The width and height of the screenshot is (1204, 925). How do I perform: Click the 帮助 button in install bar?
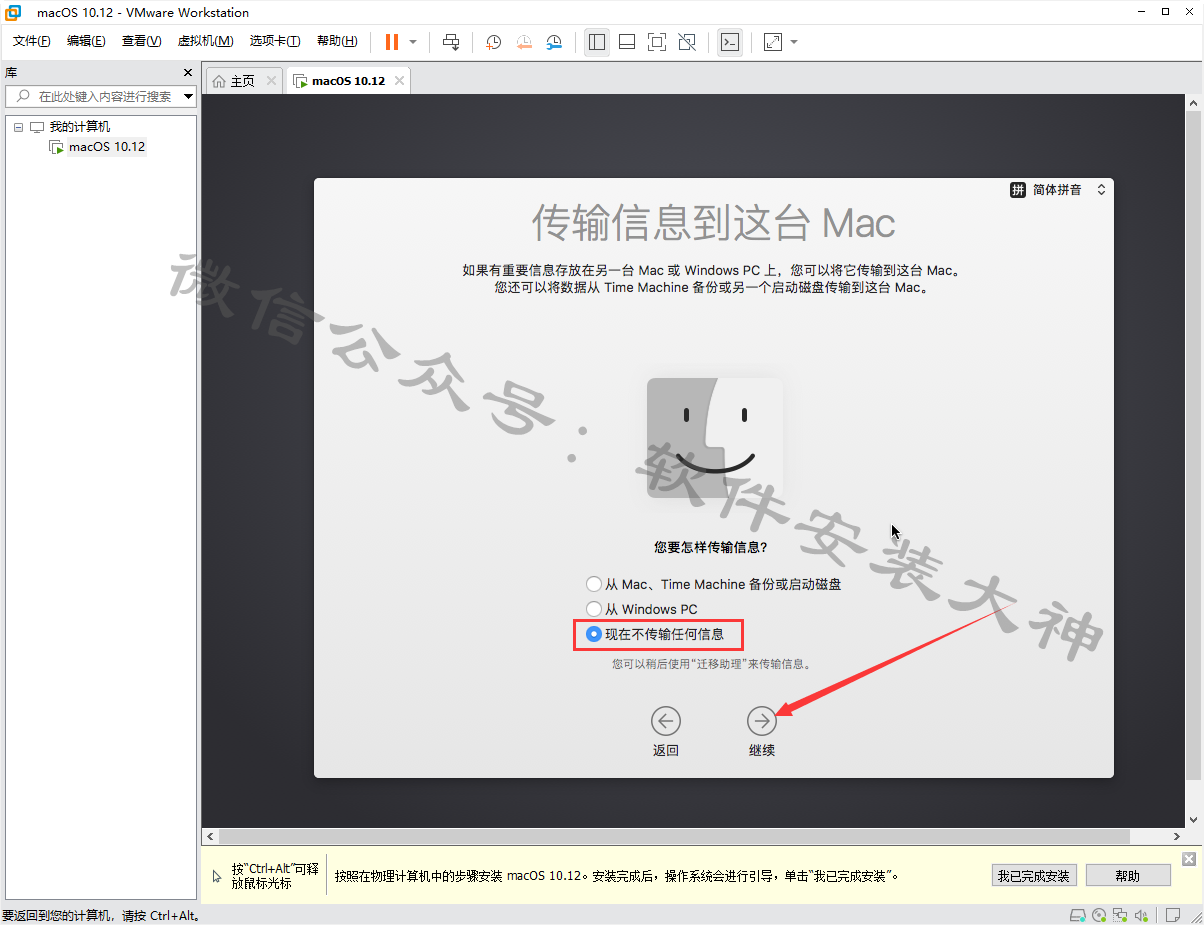tap(1127, 876)
